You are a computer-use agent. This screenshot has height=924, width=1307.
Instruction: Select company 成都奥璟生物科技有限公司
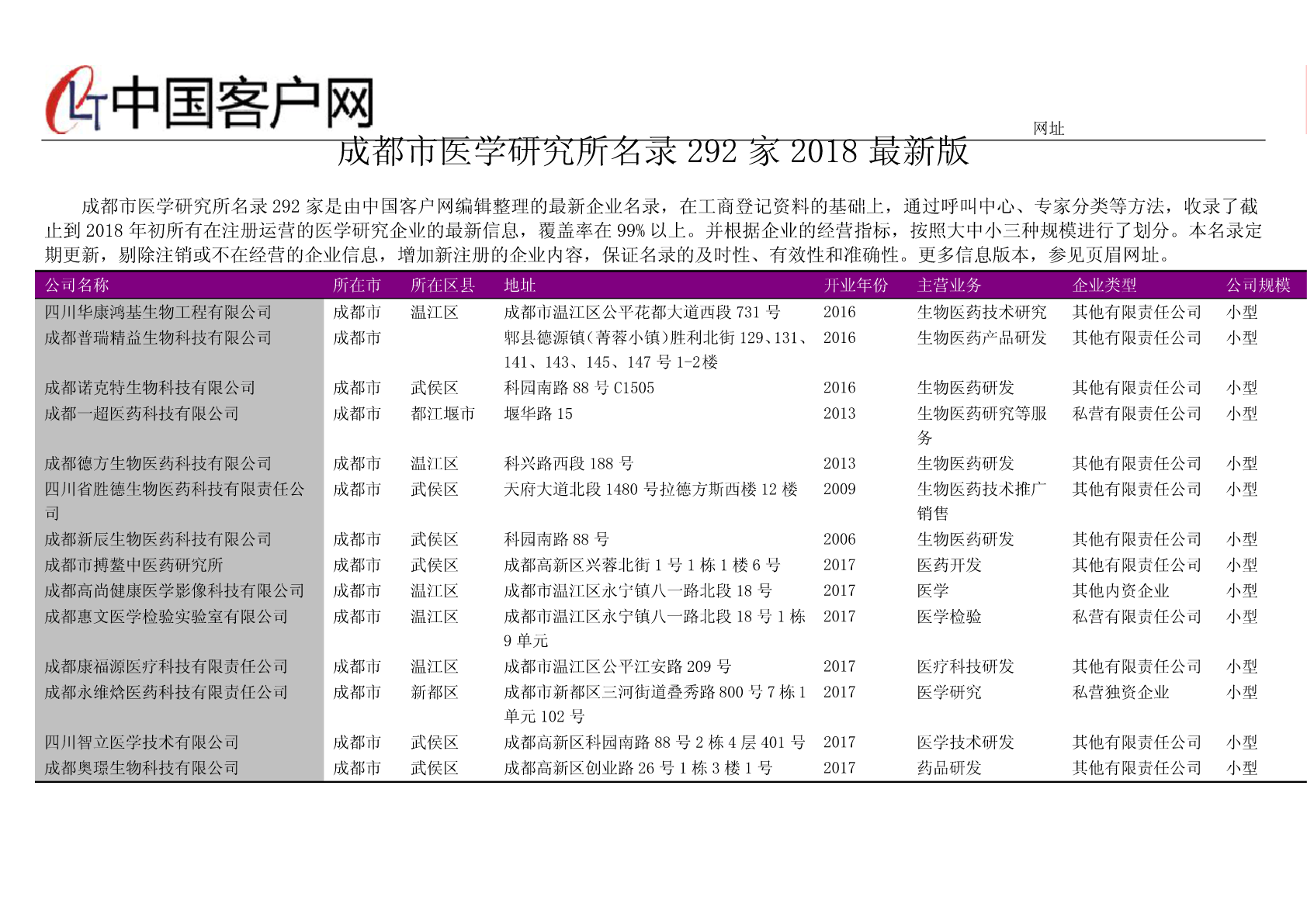tap(142, 768)
